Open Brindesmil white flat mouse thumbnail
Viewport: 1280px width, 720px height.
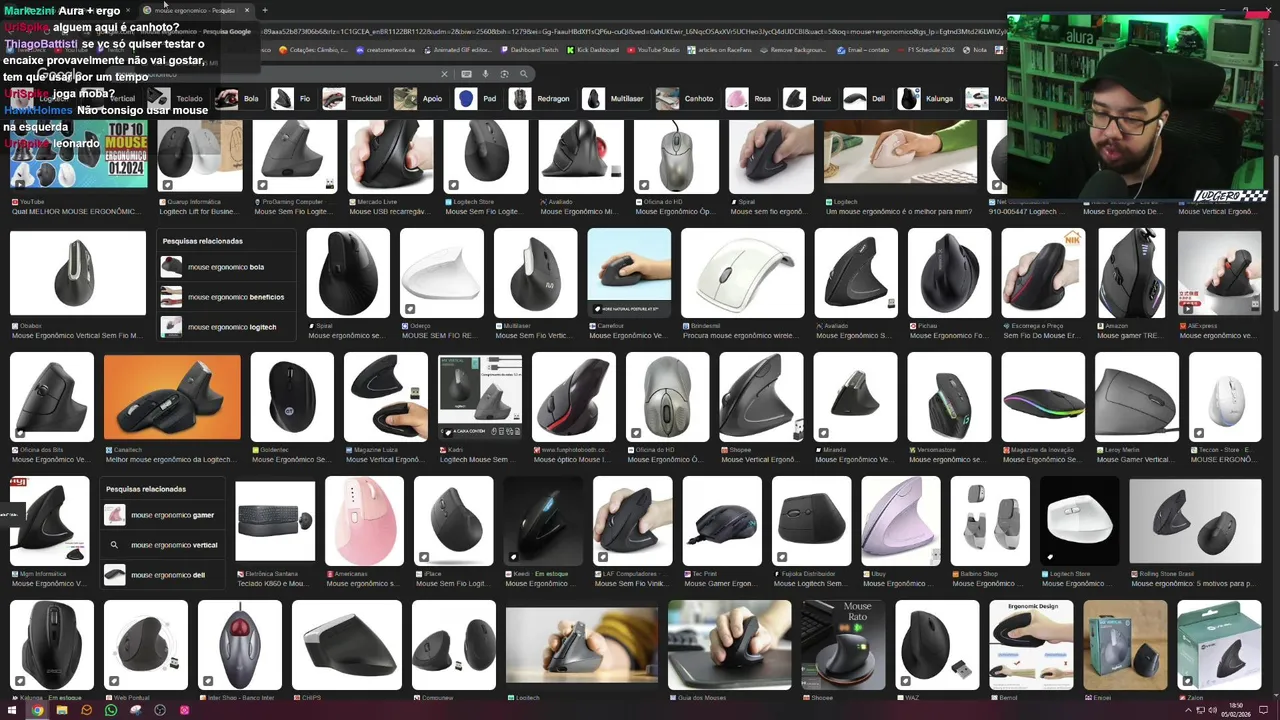pos(742,273)
